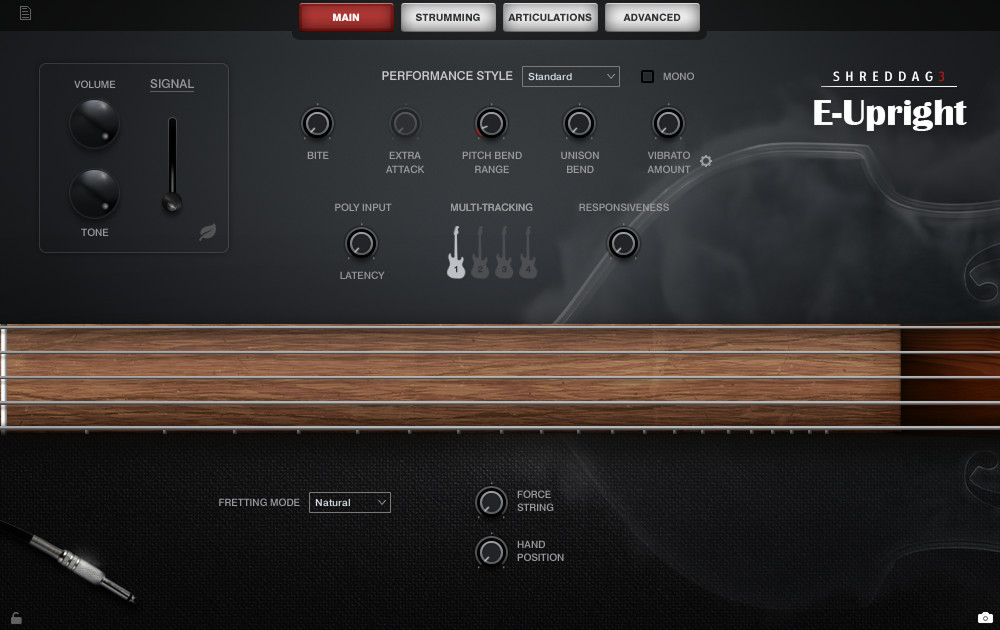1000x630 pixels.
Task: Click the Signal label link
Action: [172, 84]
